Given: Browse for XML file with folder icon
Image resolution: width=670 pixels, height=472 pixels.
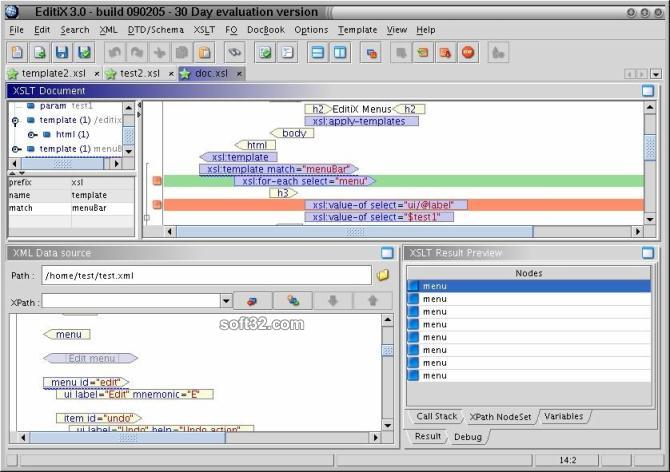Looking at the screenshot, I should pyautogui.click(x=383, y=275).
